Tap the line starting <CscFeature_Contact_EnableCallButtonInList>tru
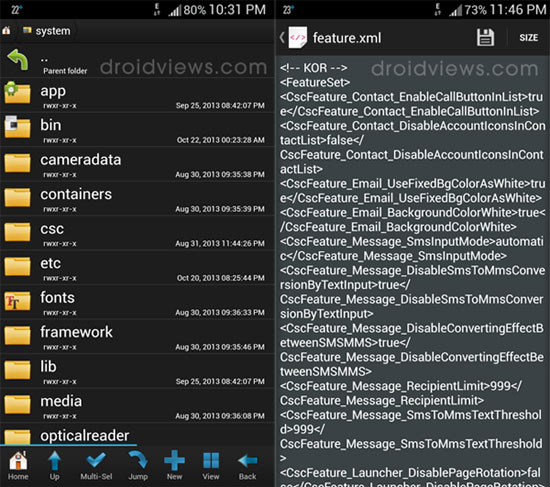The height and width of the screenshot is (487, 550). pos(411,97)
